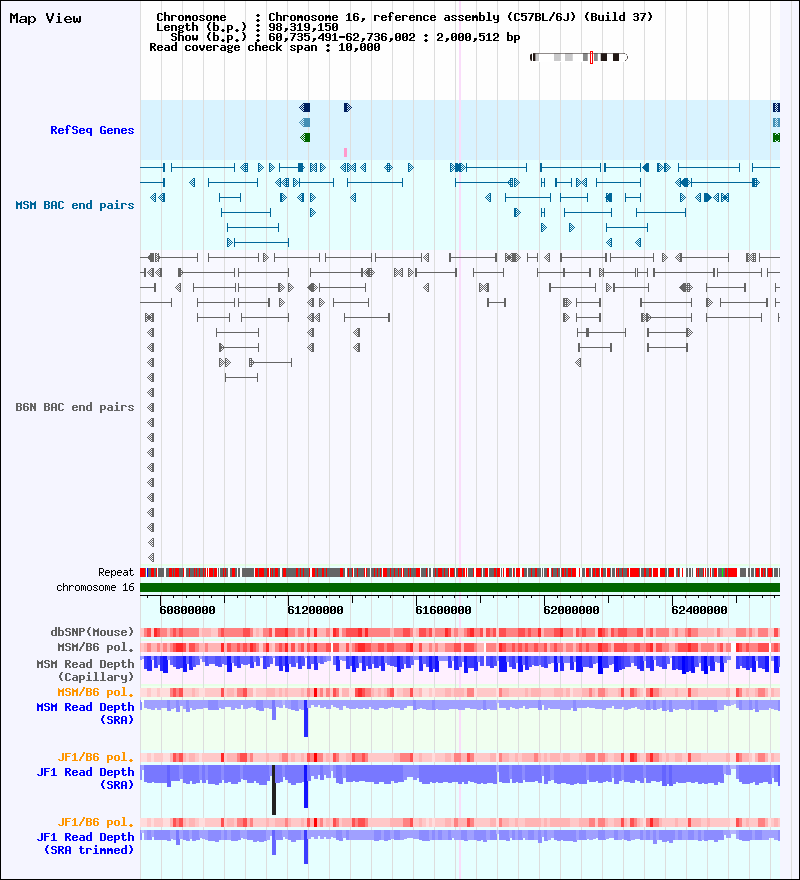The image size is (800, 880).
Task: Open the B6N BAC end pairs label
Action: (75, 407)
